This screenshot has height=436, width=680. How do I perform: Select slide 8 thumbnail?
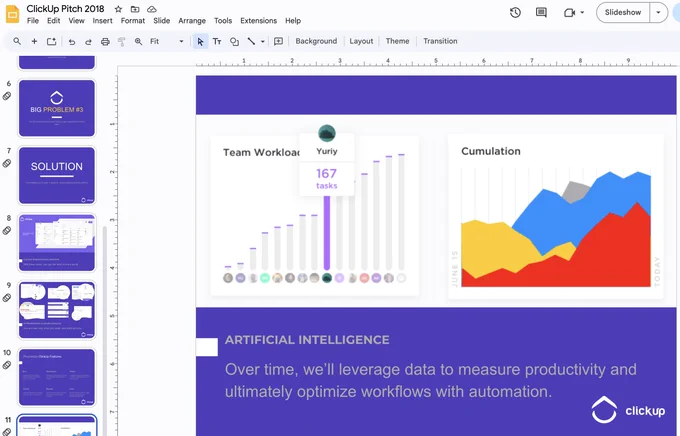tap(57, 243)
